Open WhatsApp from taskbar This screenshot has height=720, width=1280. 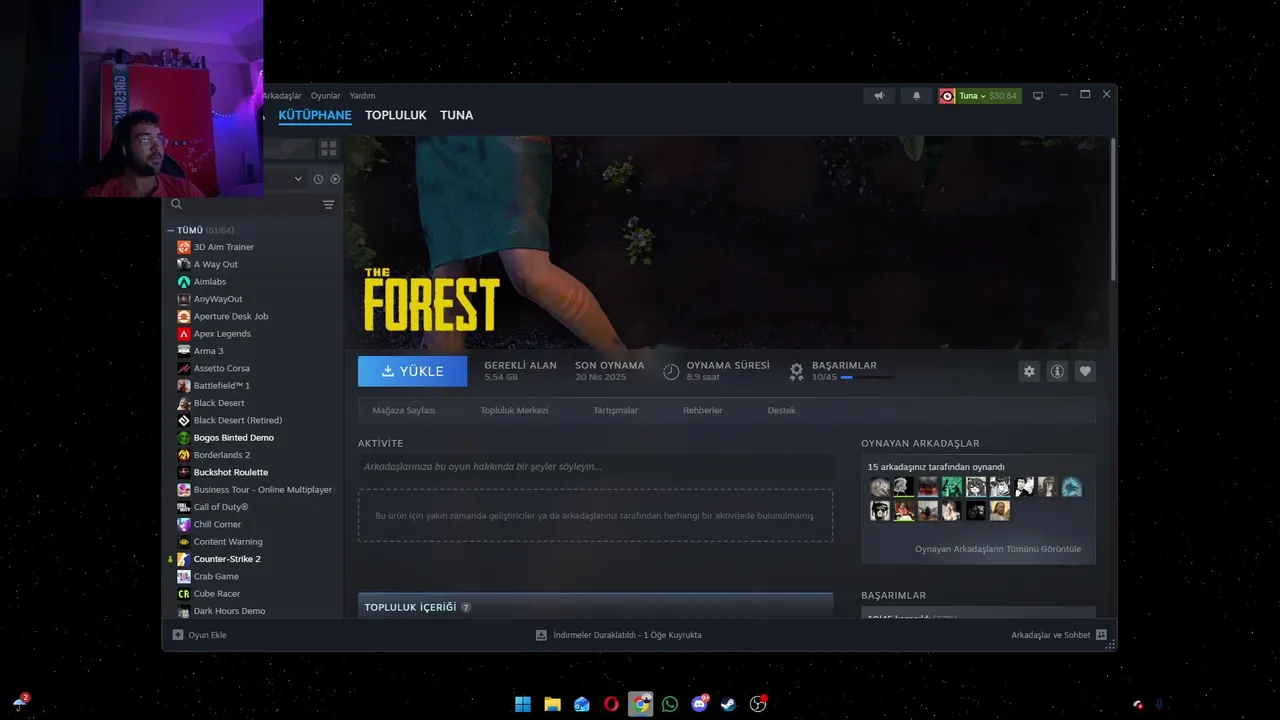point(670,704)
